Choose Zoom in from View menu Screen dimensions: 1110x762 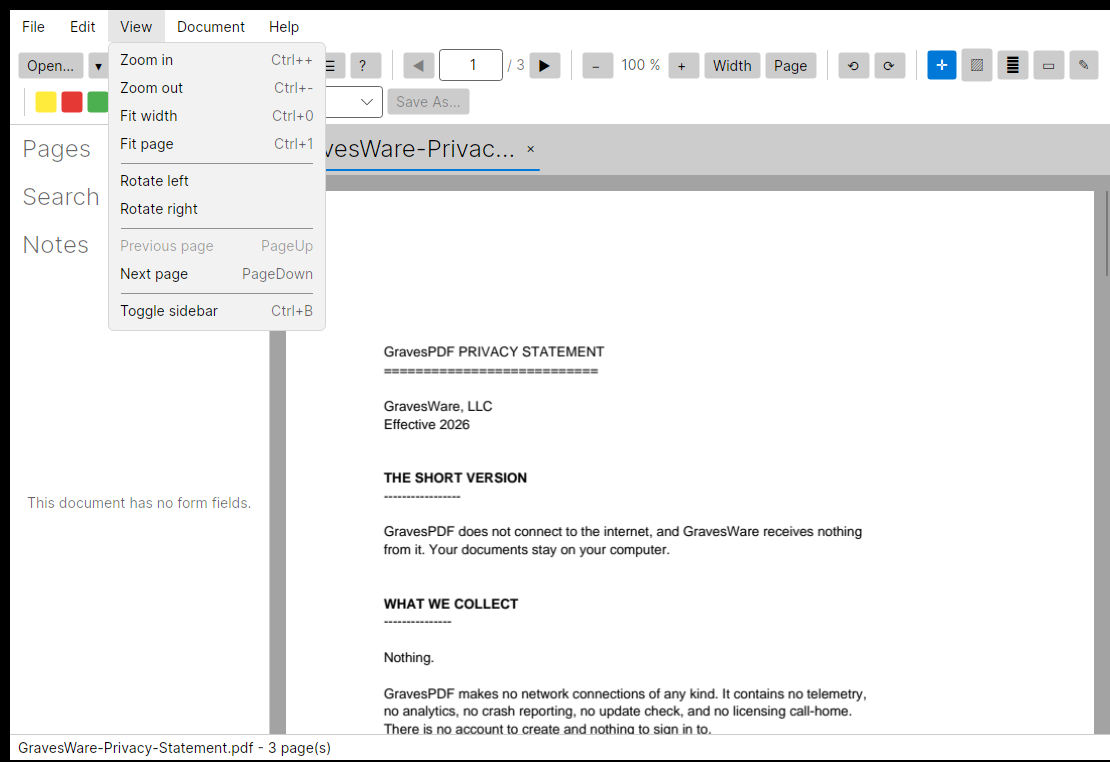pyautogui.click(x=217, y=60)
